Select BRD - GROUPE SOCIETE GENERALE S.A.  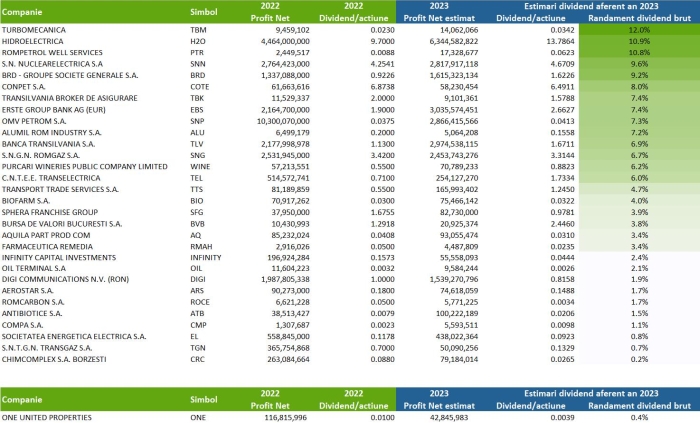pos(70,75)
